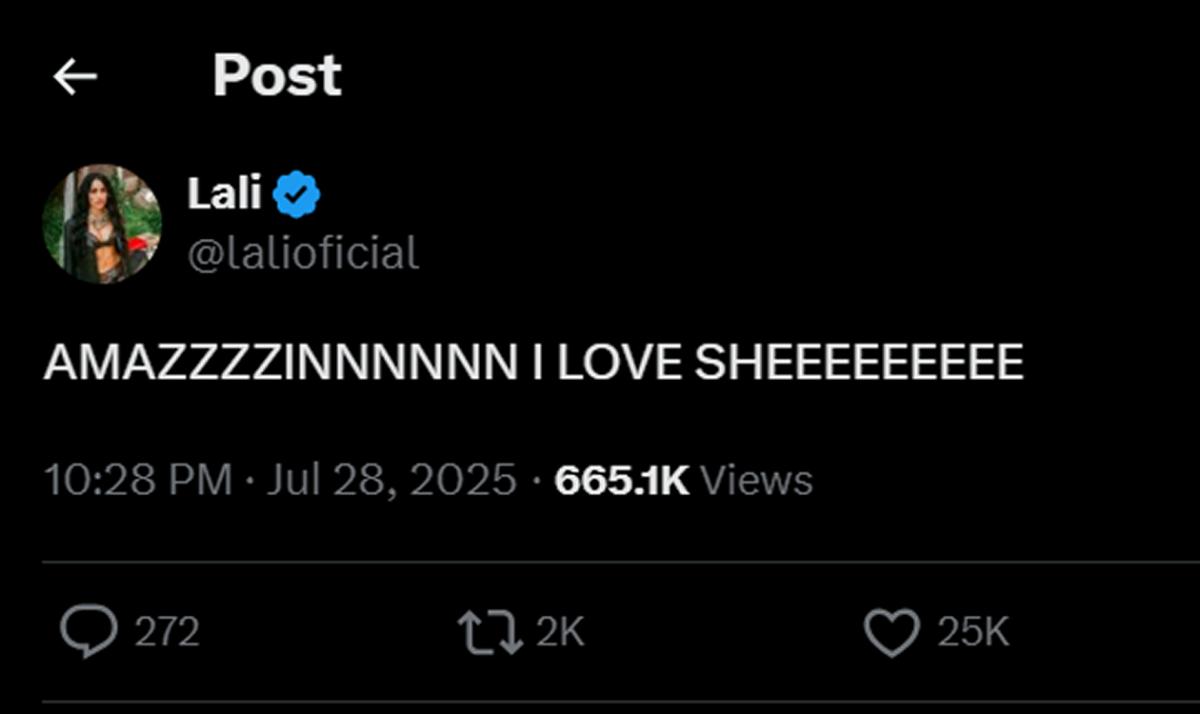
Task: Click the 25K likes count
Action: pos(973,632)
